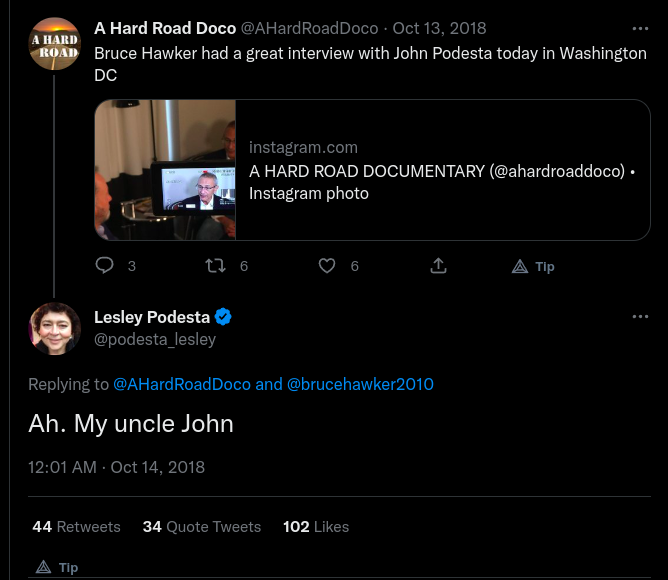Image resolution: width=668 pixels, height=580 pixels.
Task: Open more options on Lesley Podesta's tweet
Action: tap(640, 317)
